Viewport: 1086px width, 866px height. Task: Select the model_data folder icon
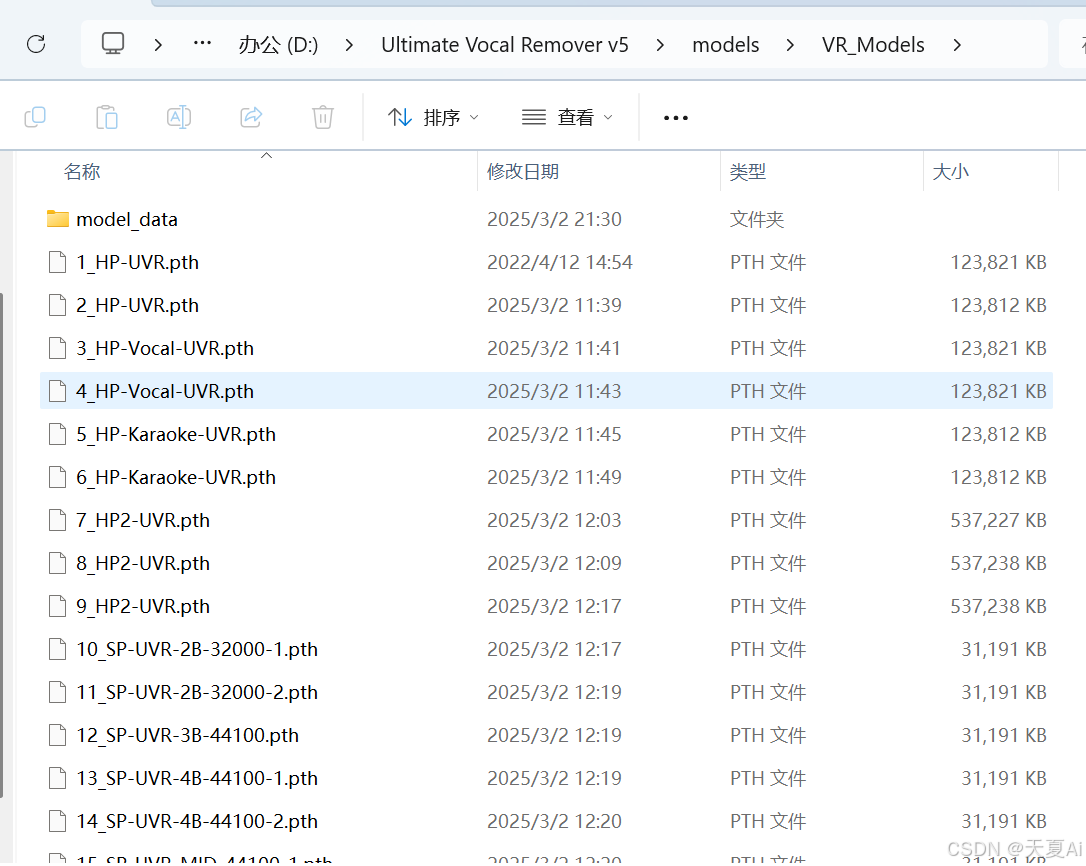click(57, 219)
